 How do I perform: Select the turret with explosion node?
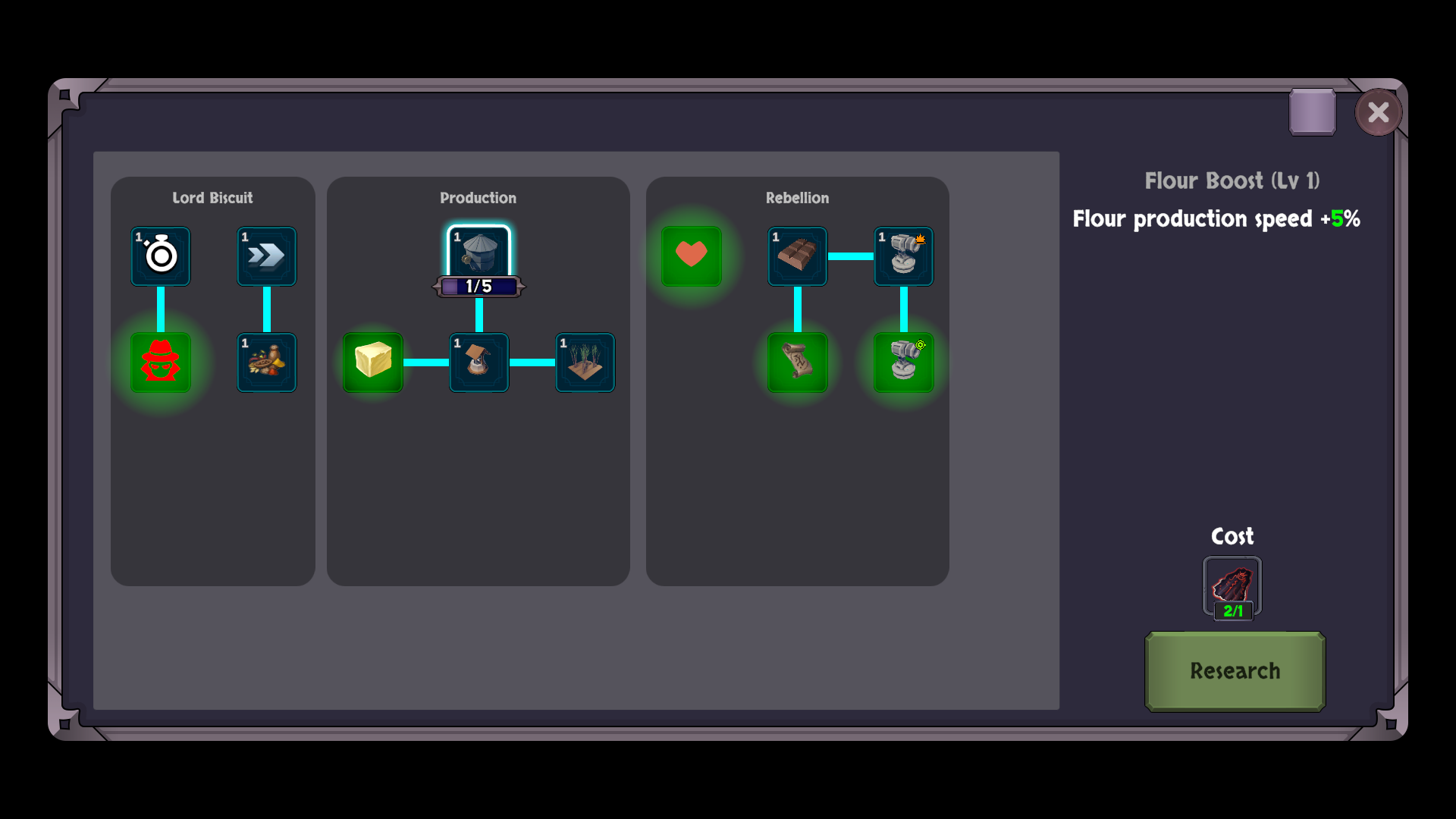904,256
